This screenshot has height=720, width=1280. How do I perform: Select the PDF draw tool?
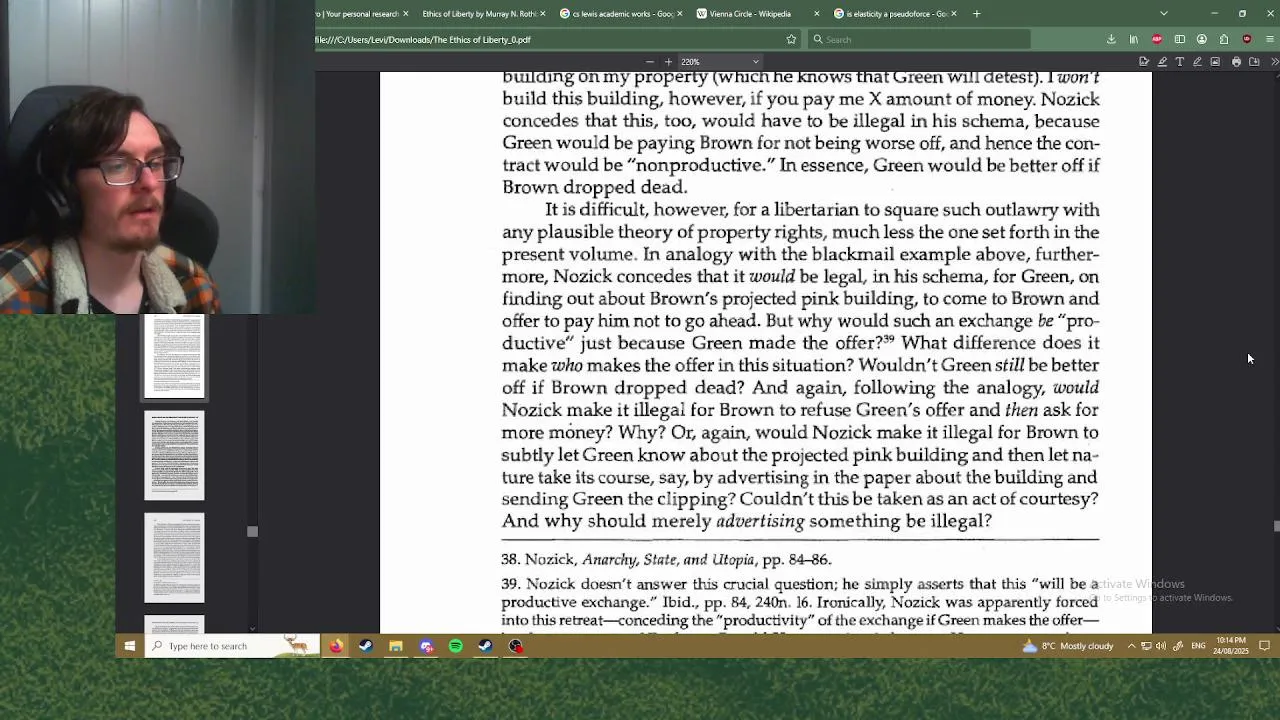[1197, 62]
